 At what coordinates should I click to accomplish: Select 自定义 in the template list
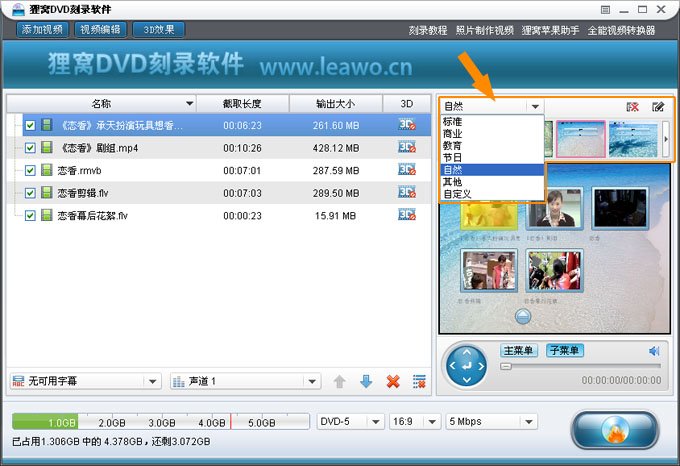tap(493, 194)
